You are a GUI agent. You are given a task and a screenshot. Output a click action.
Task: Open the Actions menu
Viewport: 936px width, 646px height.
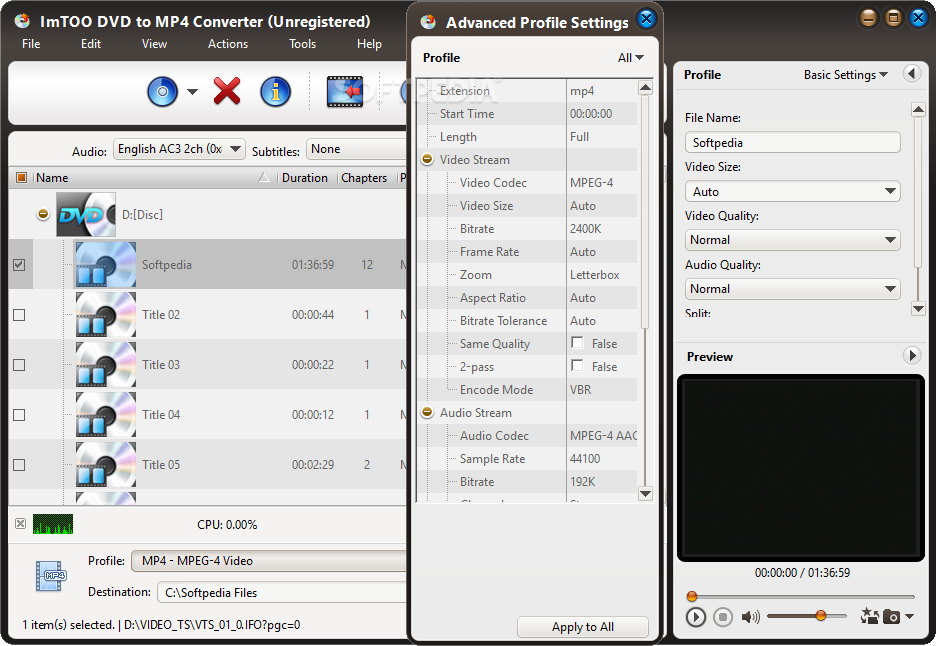[x=227, y=44]
